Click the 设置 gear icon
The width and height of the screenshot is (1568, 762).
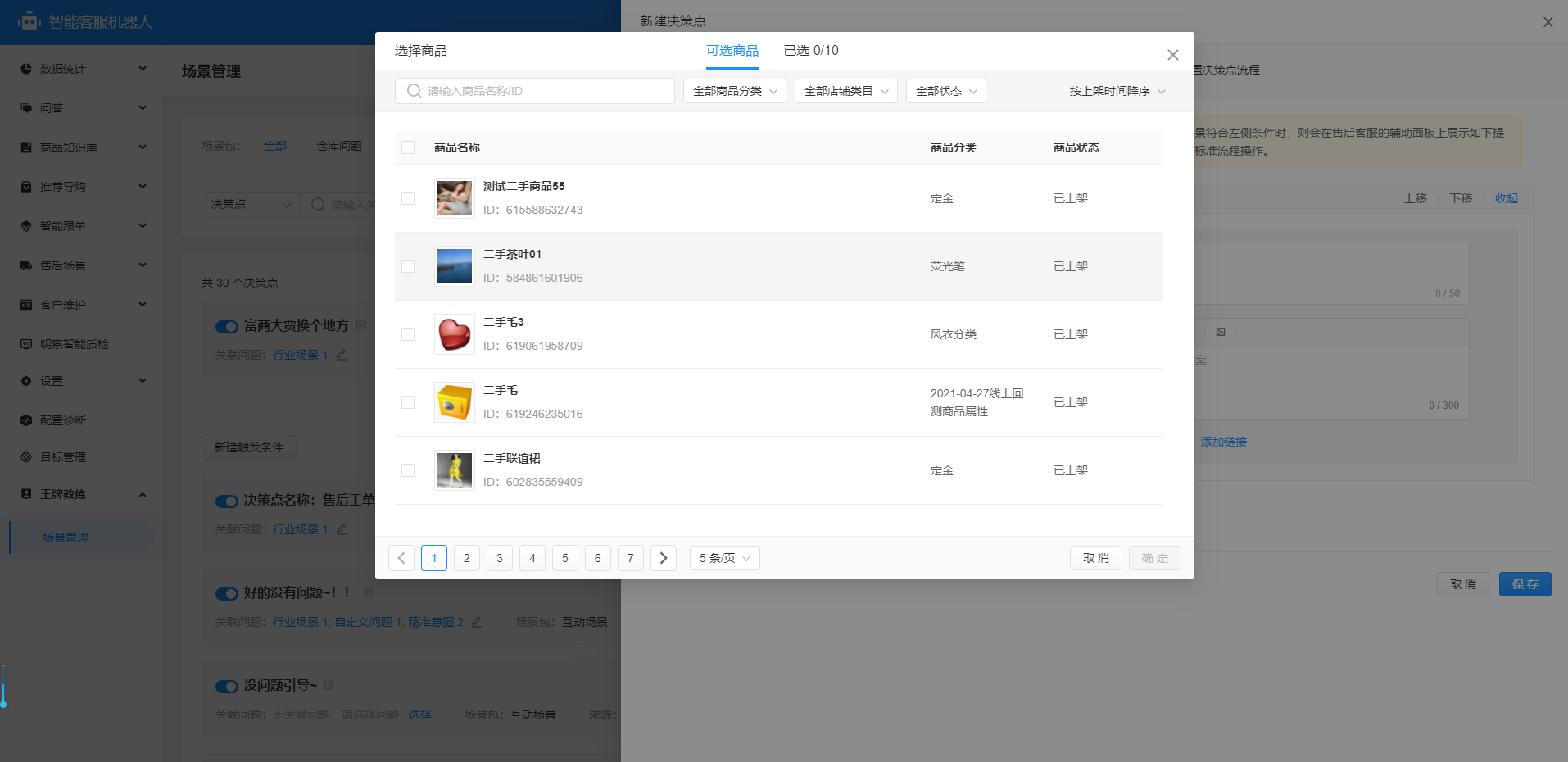click(26, 381)
